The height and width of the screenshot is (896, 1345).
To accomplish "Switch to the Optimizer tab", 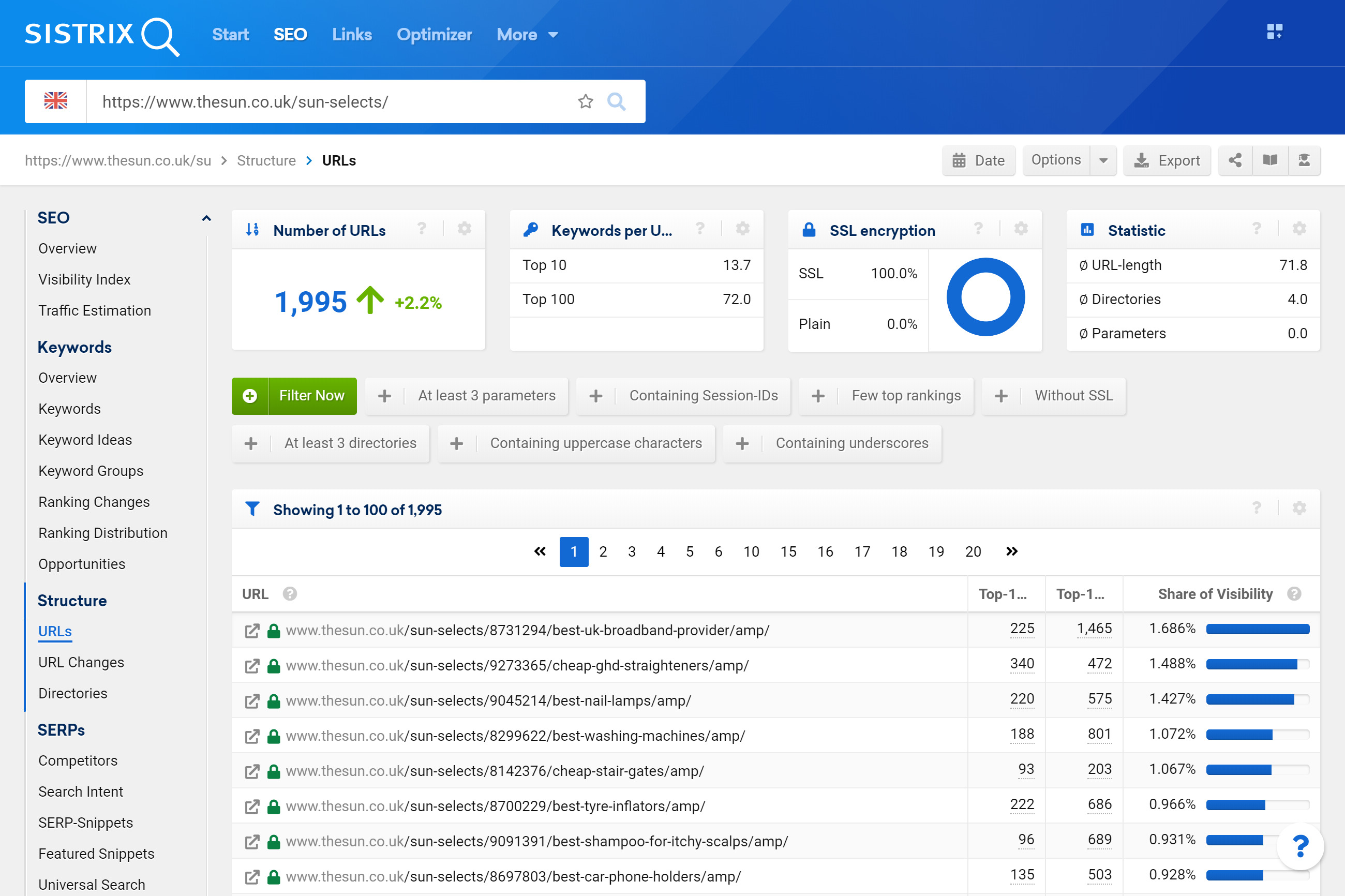I will 434,35.
